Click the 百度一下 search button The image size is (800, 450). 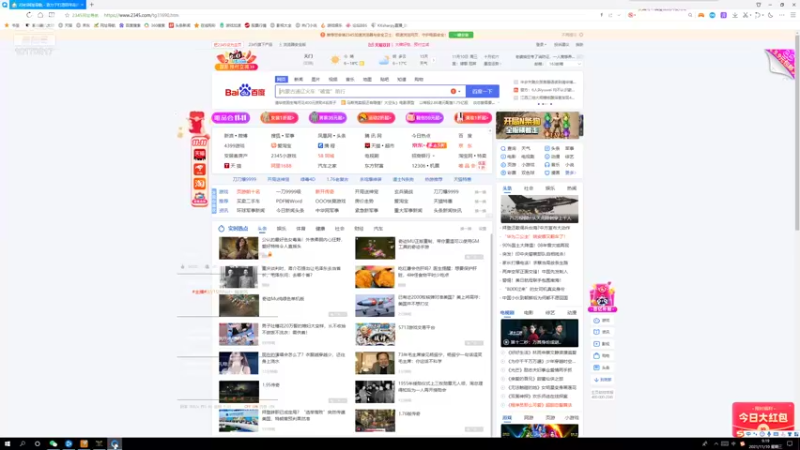[x=482, y=91]
